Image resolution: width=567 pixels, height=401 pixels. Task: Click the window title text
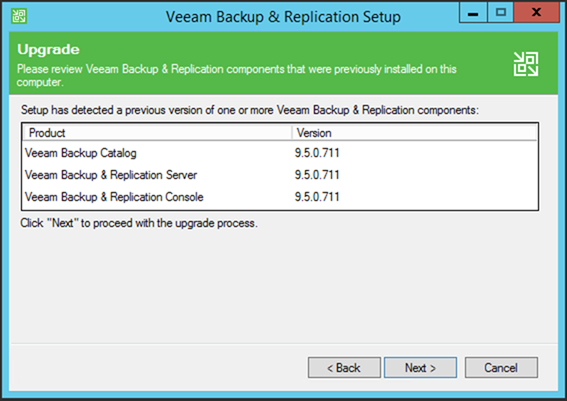tap(283, 17)
